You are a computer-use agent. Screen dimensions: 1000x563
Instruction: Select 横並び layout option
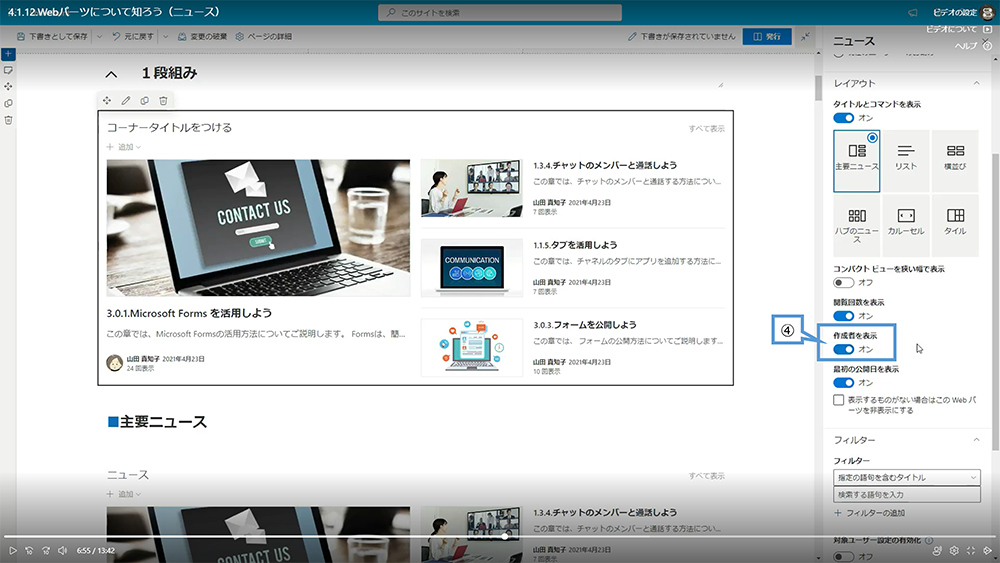tap(955, 161)
